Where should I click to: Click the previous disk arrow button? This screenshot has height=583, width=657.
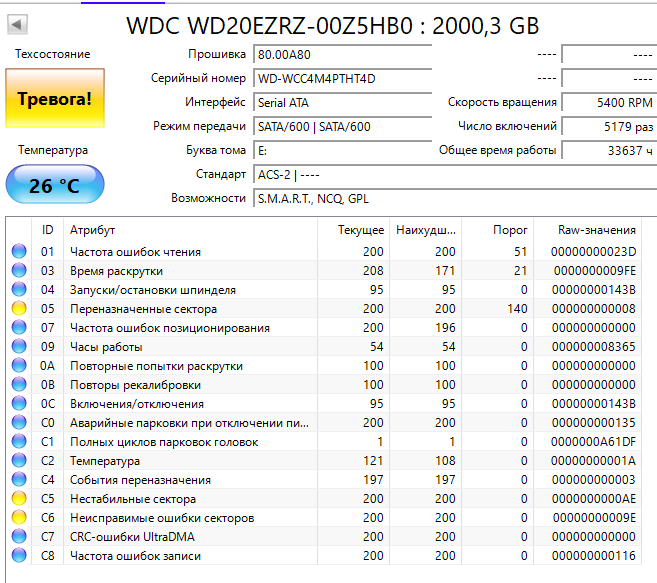pos(17,25)
